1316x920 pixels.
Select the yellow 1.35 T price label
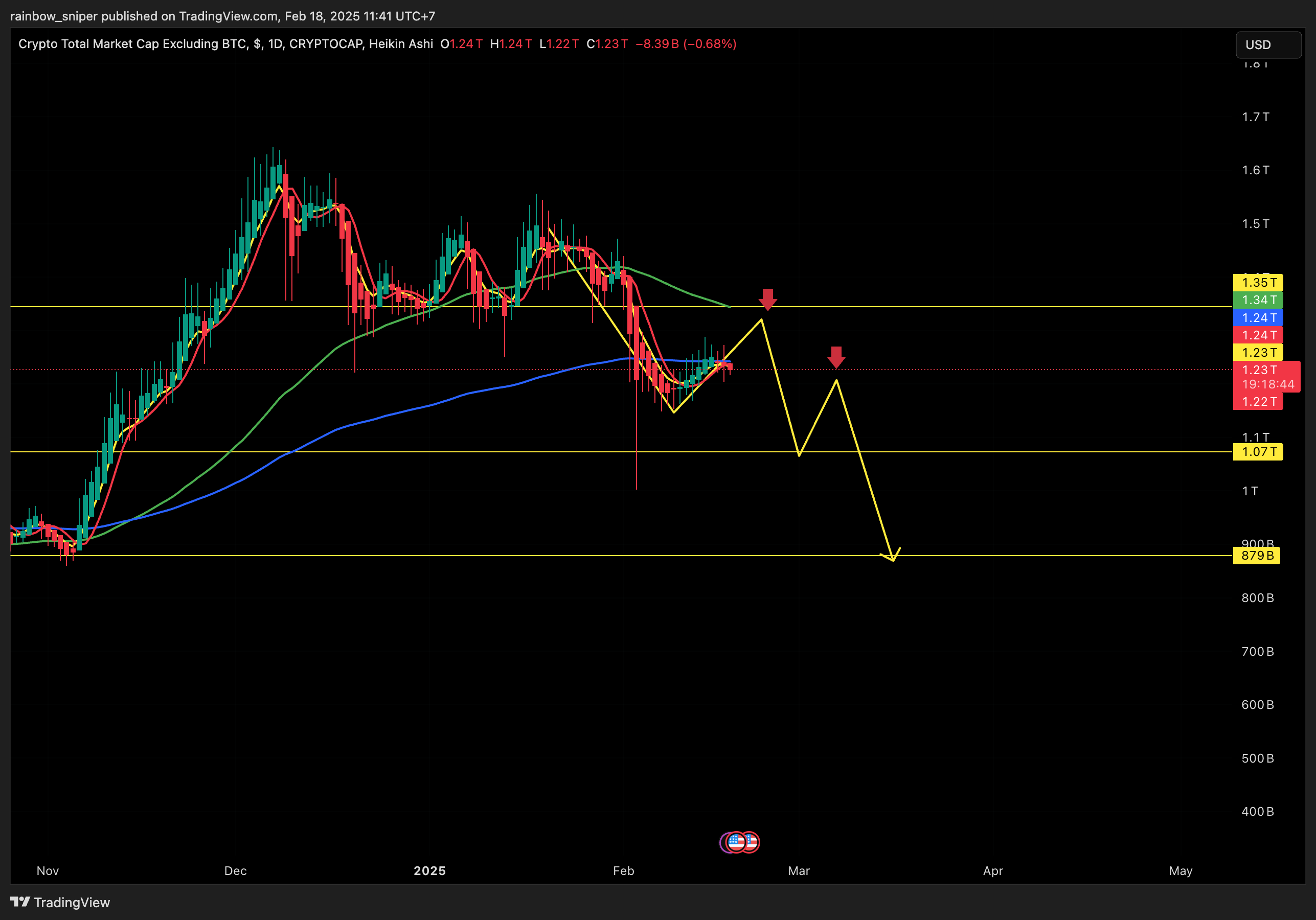click(x=1258, y=283)
